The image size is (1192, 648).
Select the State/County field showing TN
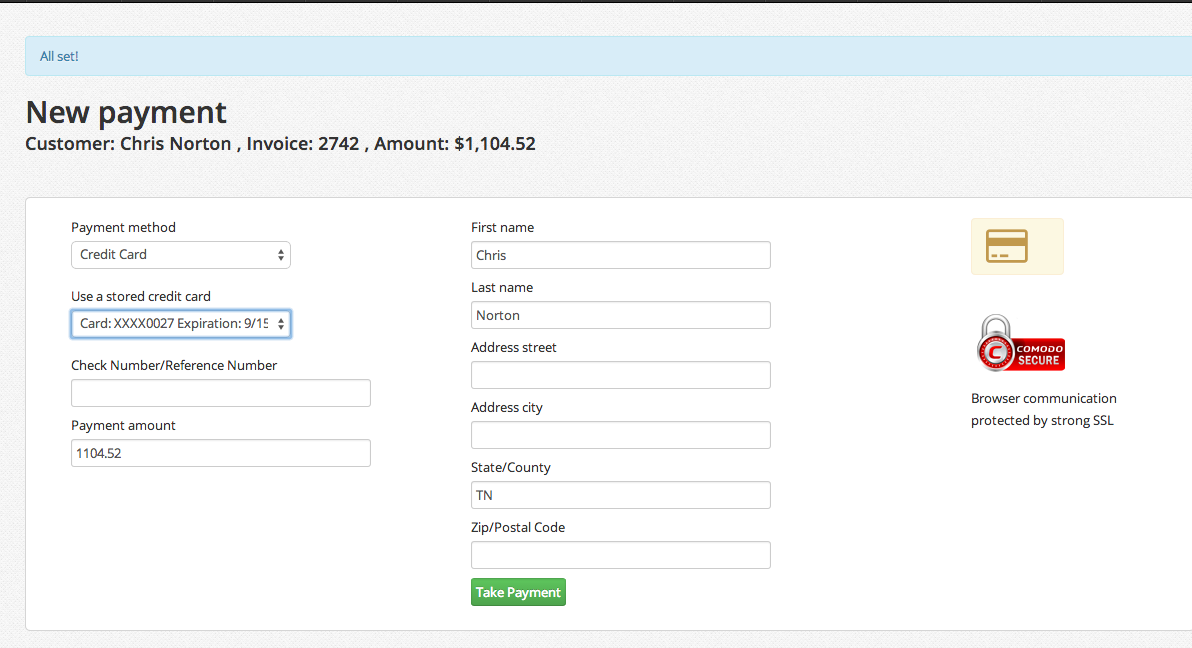pyautogui.click(x=620, y=495)
